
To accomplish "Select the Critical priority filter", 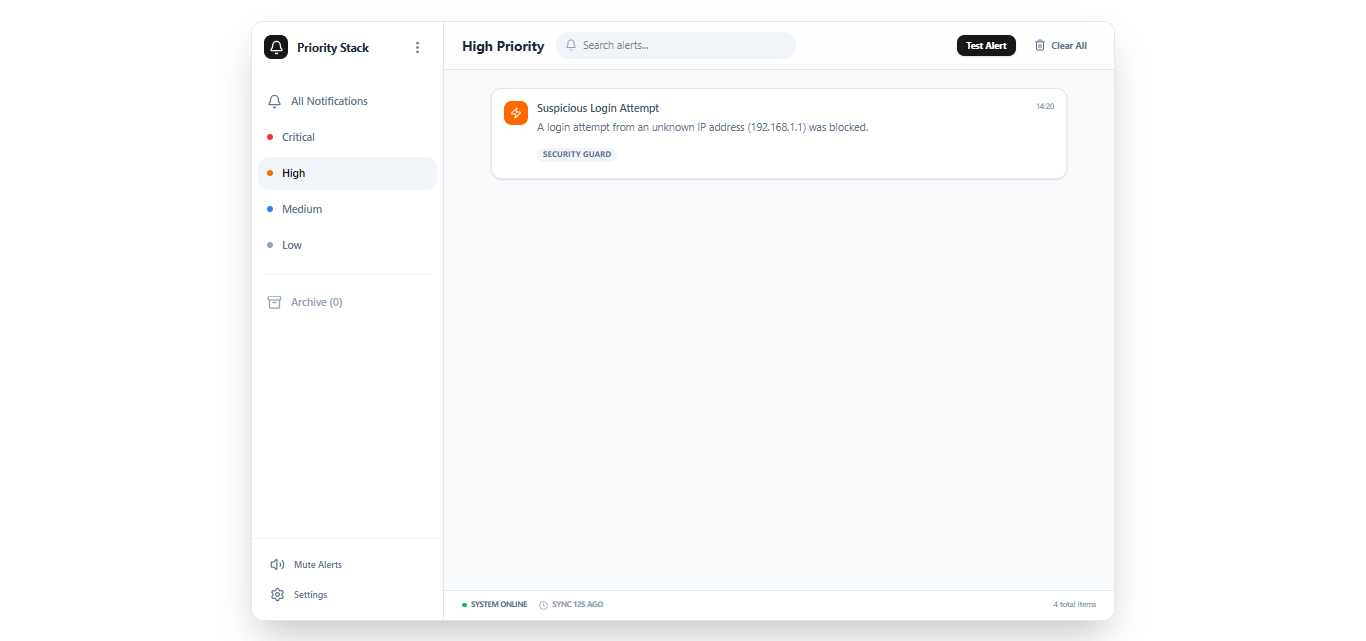I will (x=298, y=137).
